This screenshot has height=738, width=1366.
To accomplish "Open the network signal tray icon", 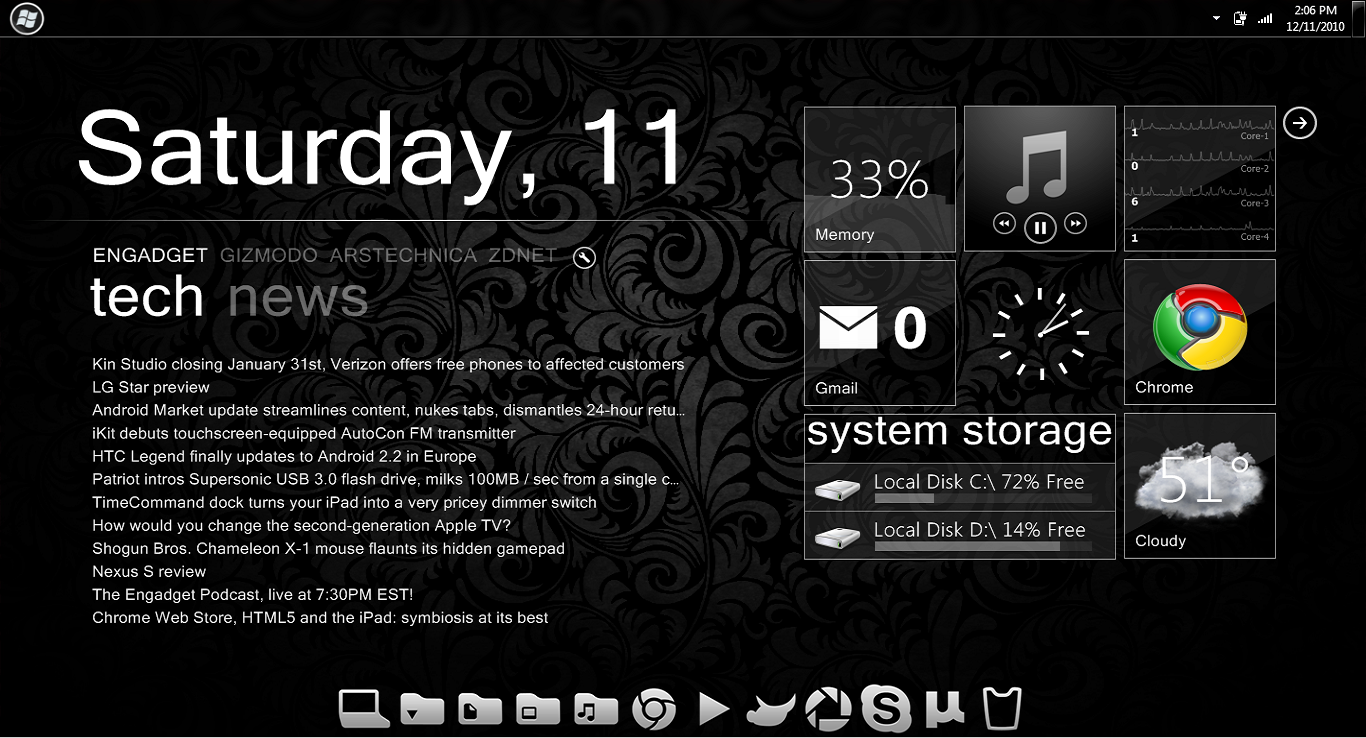I will (1265, 18).
